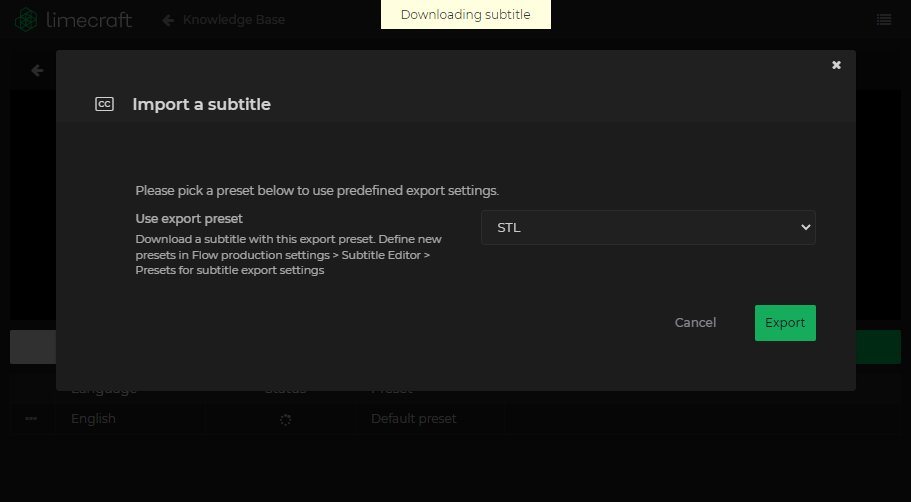Click the Import a subtitle heading
Viewport: 911px width, 502px height.
[x=202, y=105]
